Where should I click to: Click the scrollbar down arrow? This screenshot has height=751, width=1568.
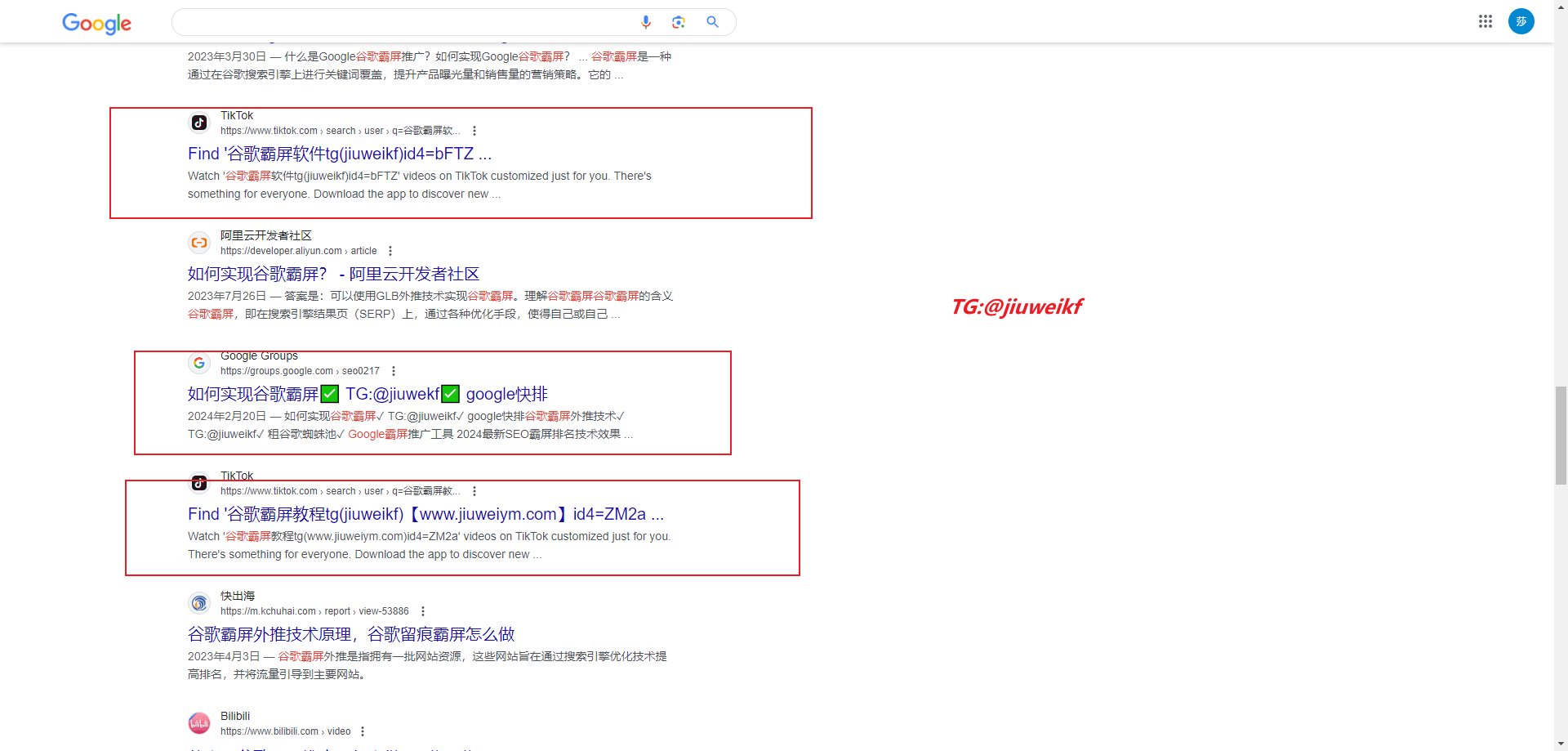[1561, 744]
